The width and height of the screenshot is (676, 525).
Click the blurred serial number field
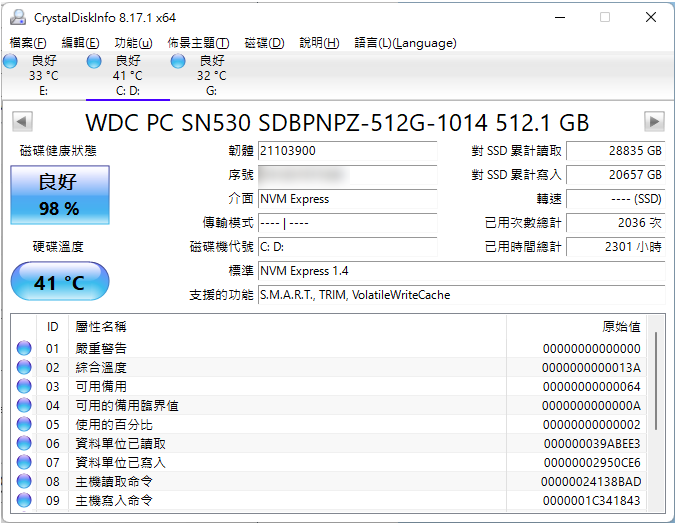point(347,175)
